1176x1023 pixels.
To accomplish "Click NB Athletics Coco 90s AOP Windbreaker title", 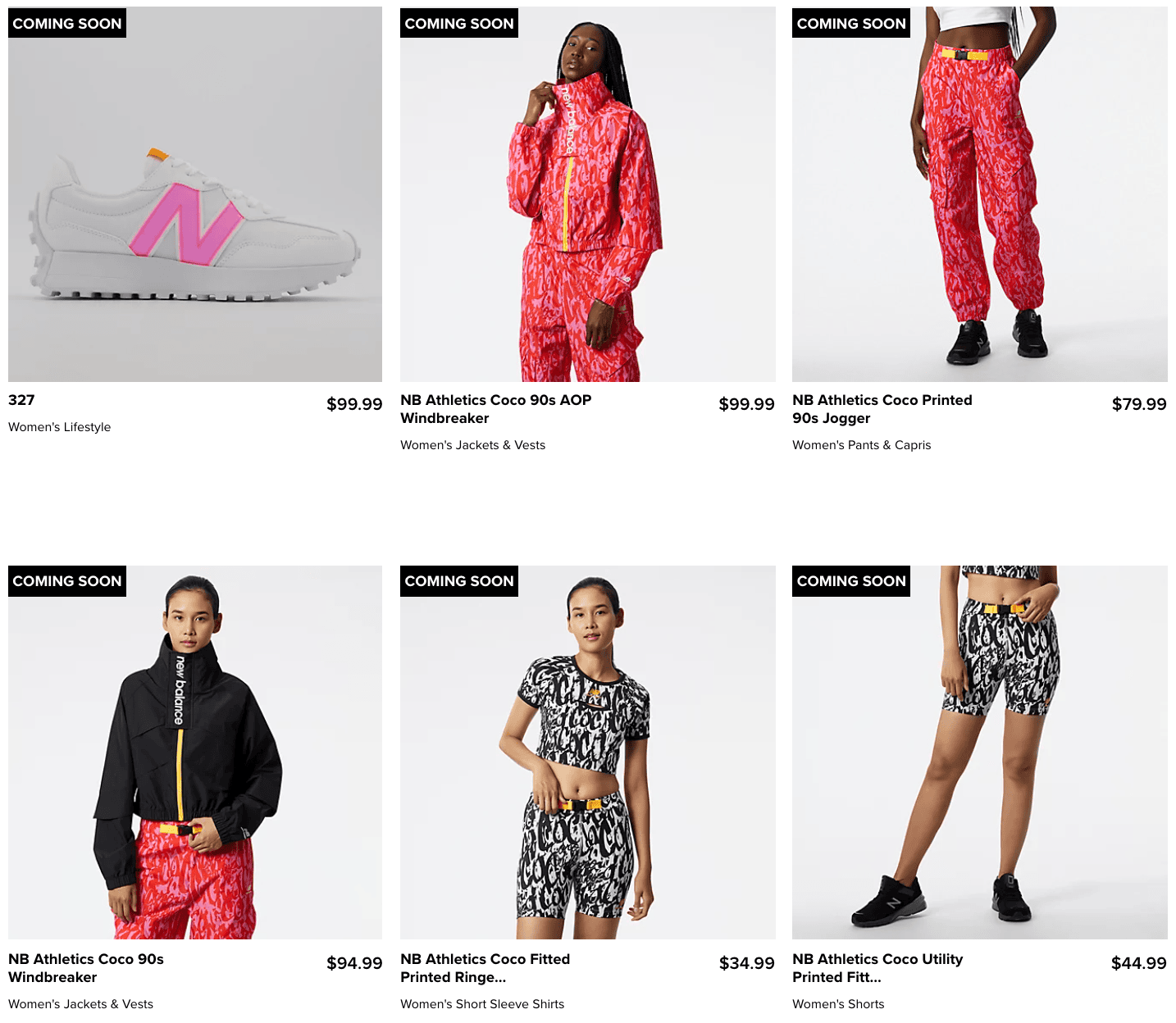I will 495,409.
